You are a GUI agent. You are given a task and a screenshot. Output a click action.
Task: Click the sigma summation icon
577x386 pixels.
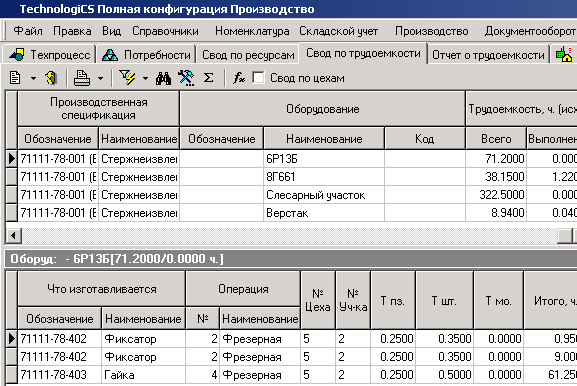tap(209, 78)
